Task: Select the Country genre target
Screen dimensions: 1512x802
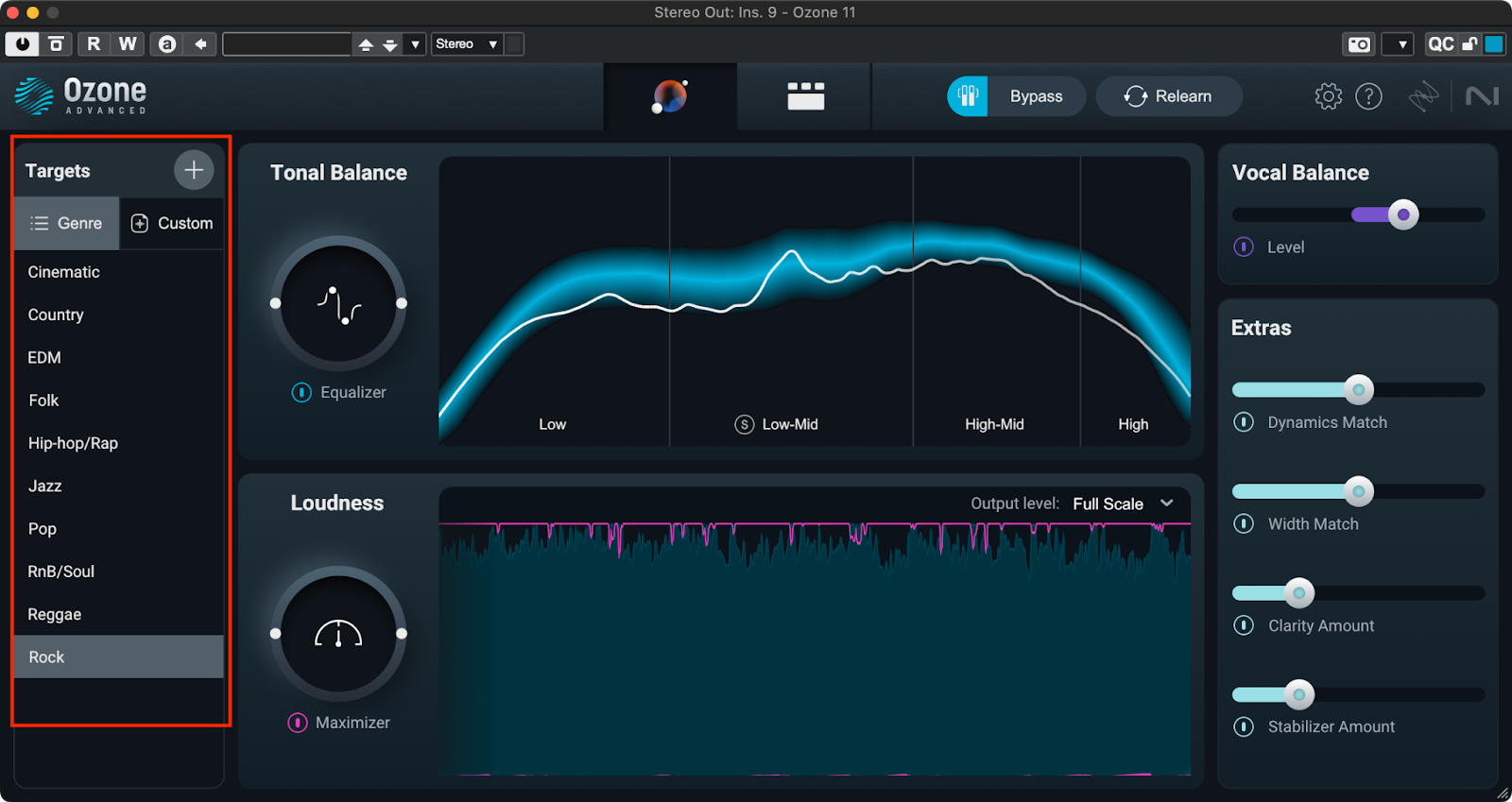Action: tap(119, 315)
